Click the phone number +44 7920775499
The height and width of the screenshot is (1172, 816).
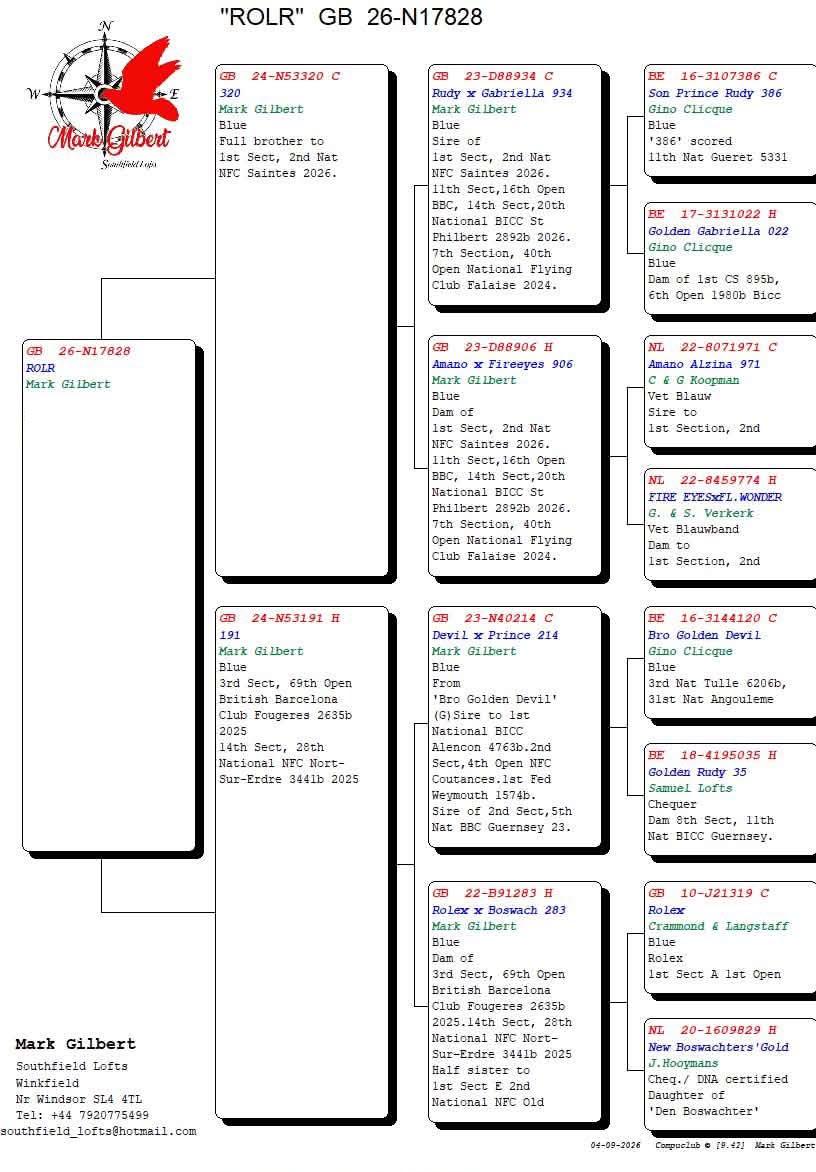pyautogui.click(x=99, y=1115)
